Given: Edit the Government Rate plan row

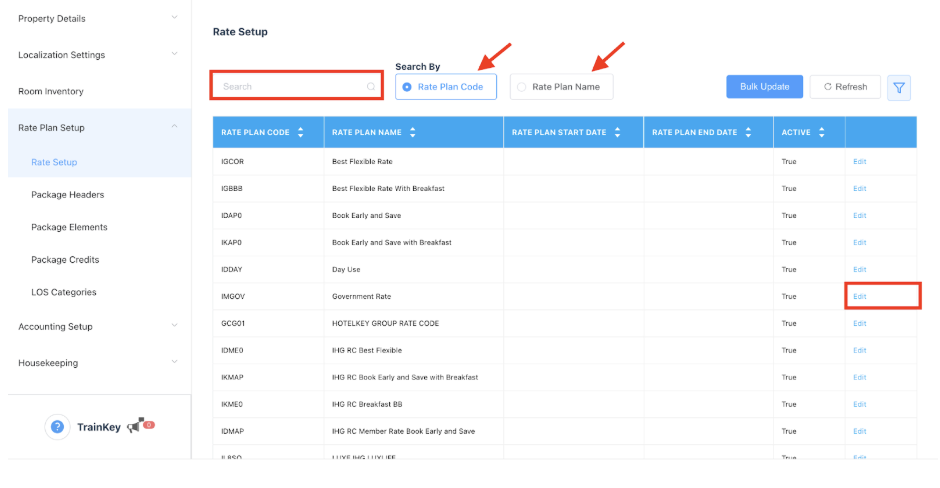Looking at the screenshot, I should [x=860, y=296].
